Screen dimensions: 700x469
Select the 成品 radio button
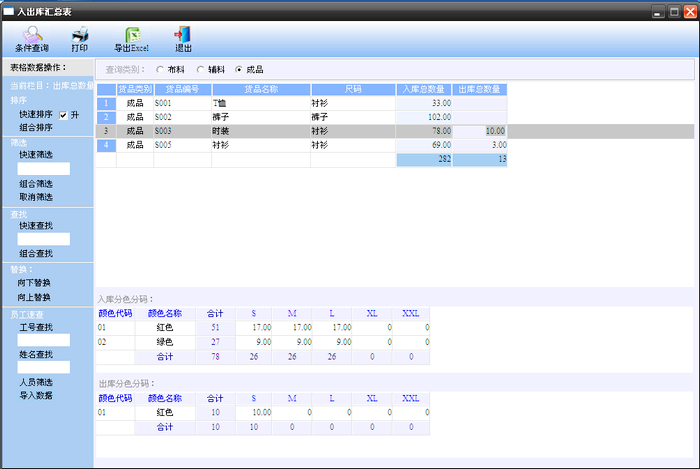[238, 70]
